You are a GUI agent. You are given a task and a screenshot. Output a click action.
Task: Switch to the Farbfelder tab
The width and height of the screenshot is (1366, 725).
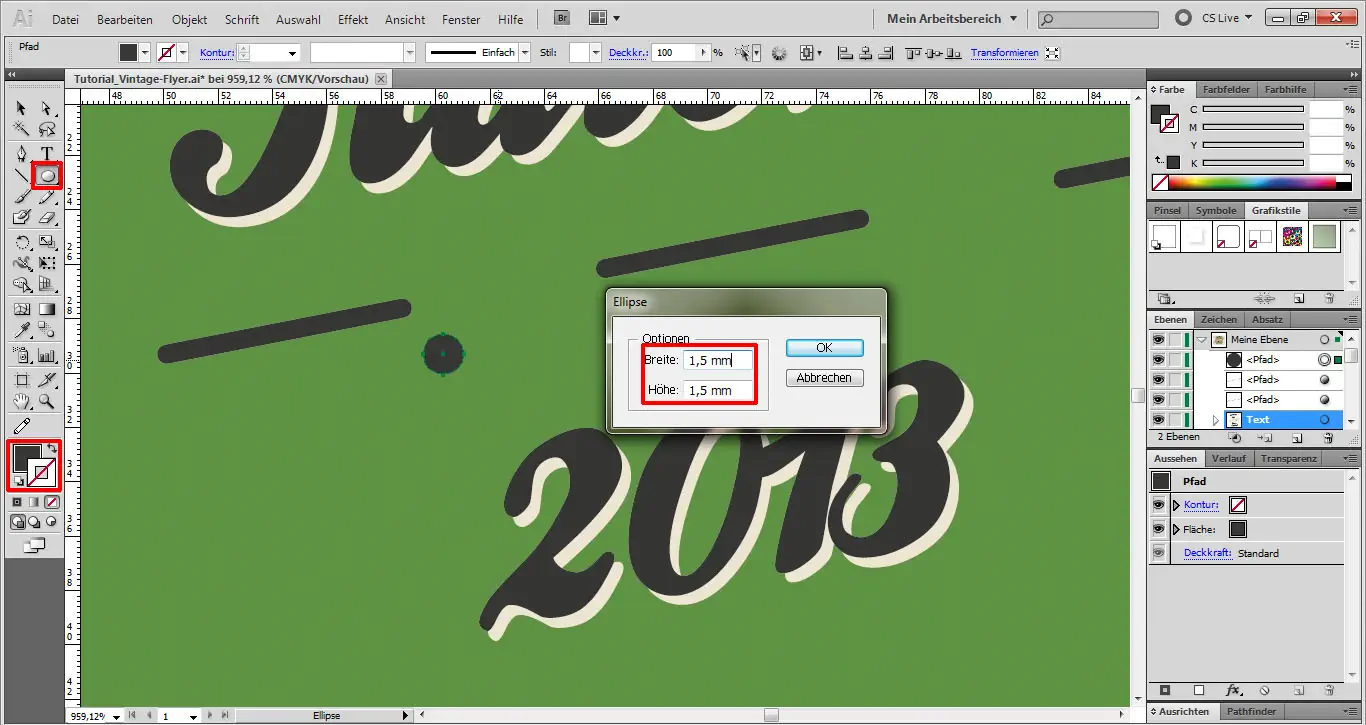[1224, 90]
